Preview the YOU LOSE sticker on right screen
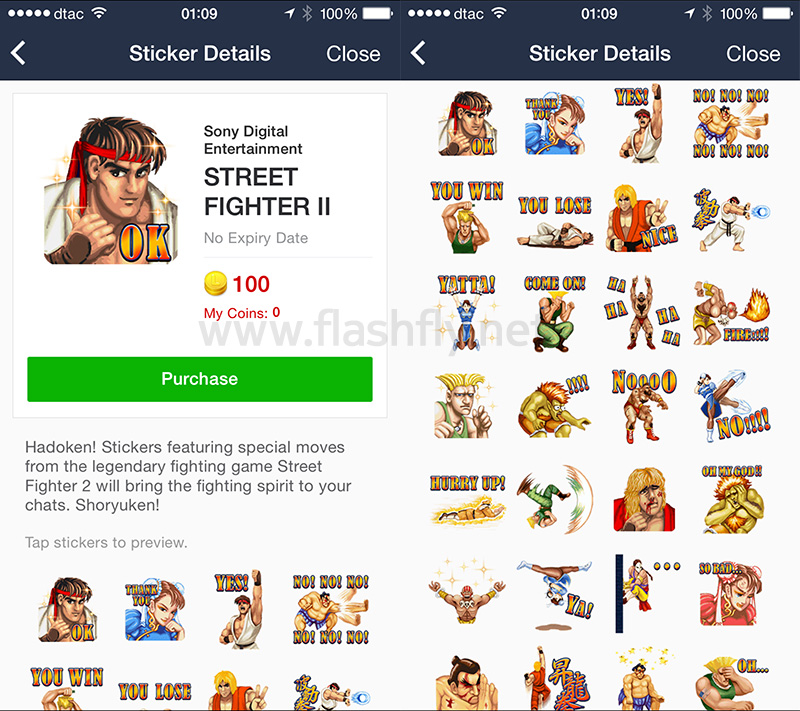Screen dimensions: 800x711 point(555,220)
